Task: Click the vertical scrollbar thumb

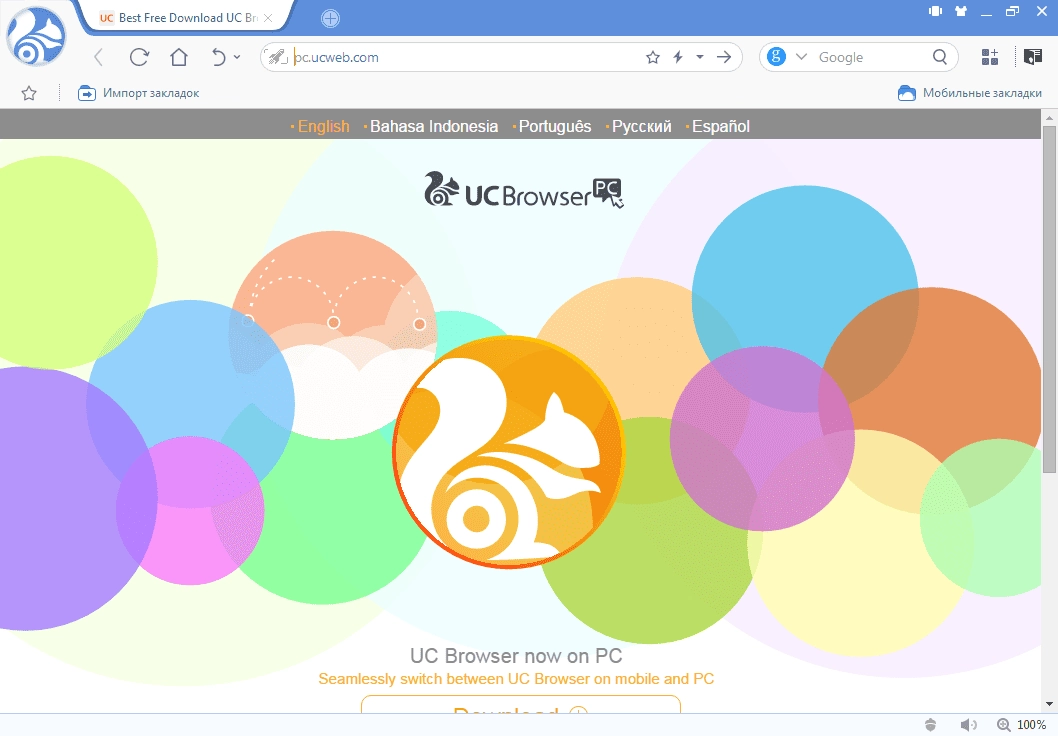Action: click(x=1049, y=299)
